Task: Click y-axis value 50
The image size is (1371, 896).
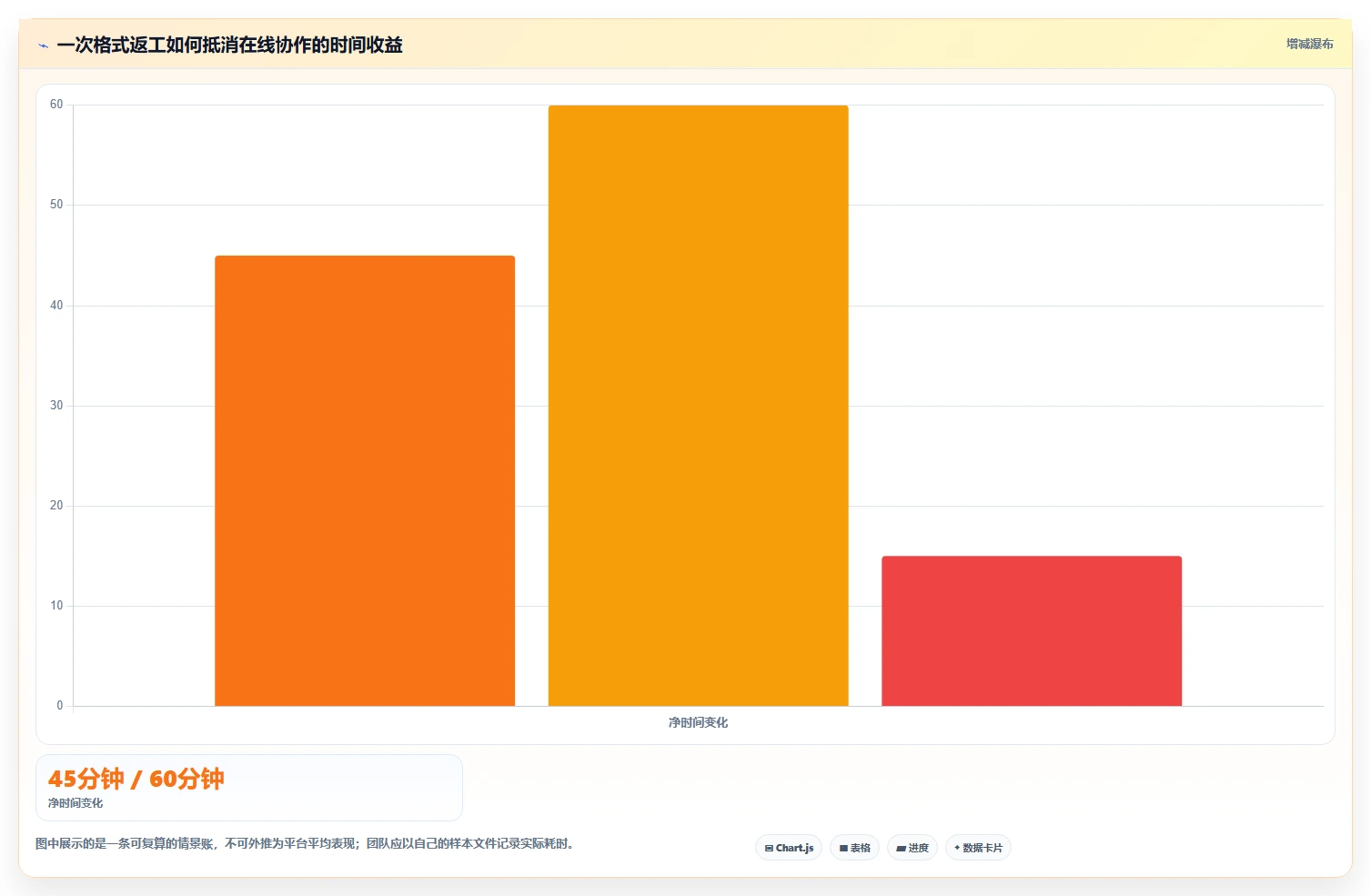Action: [x=56, y=205]
